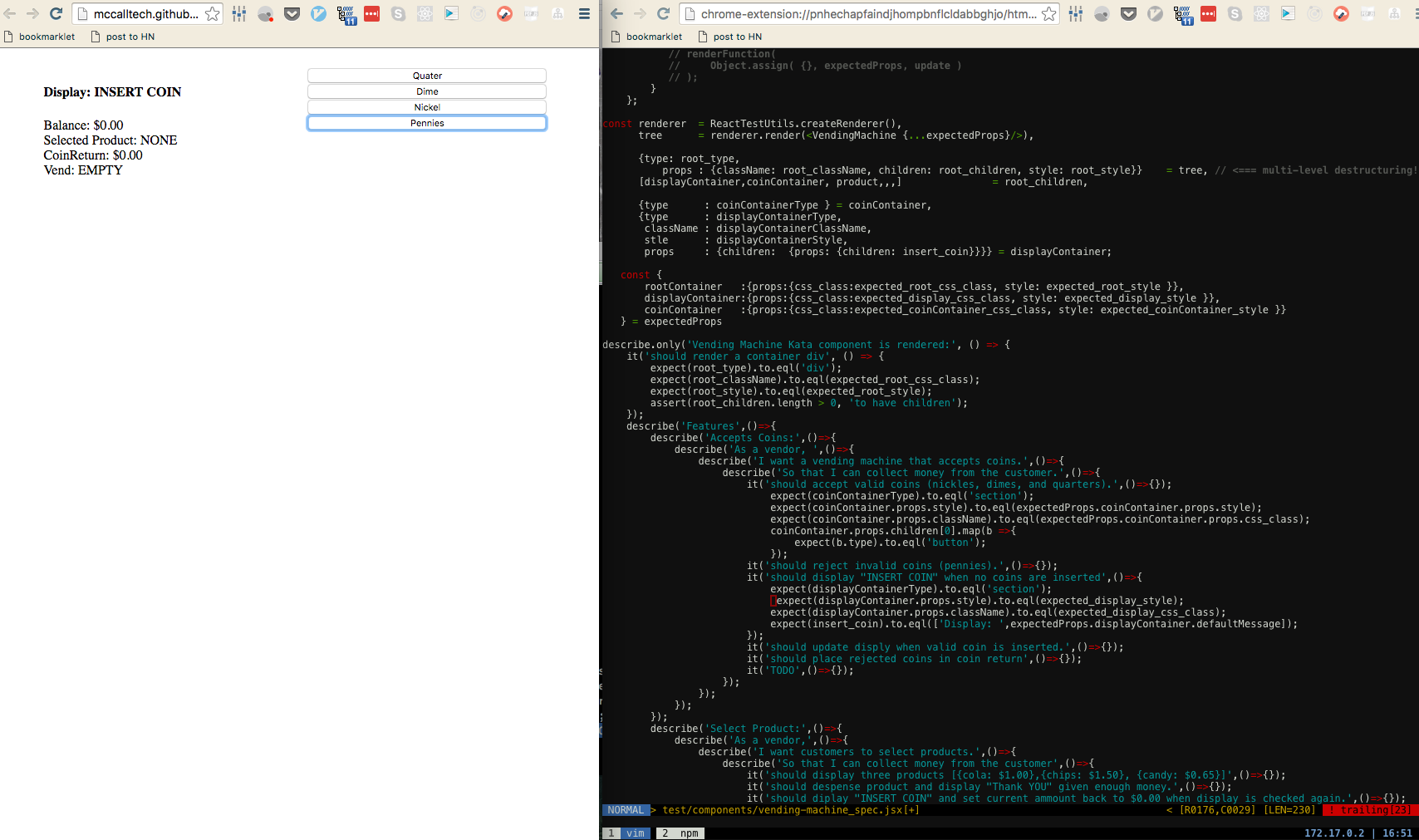Click the Skype extension icon in right window
The image size is (1419, 840).
point(1235,13)
